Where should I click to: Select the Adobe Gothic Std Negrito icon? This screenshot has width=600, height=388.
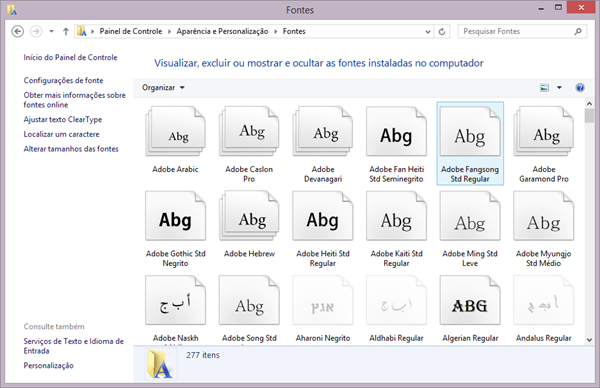click(x=175, y=216)
